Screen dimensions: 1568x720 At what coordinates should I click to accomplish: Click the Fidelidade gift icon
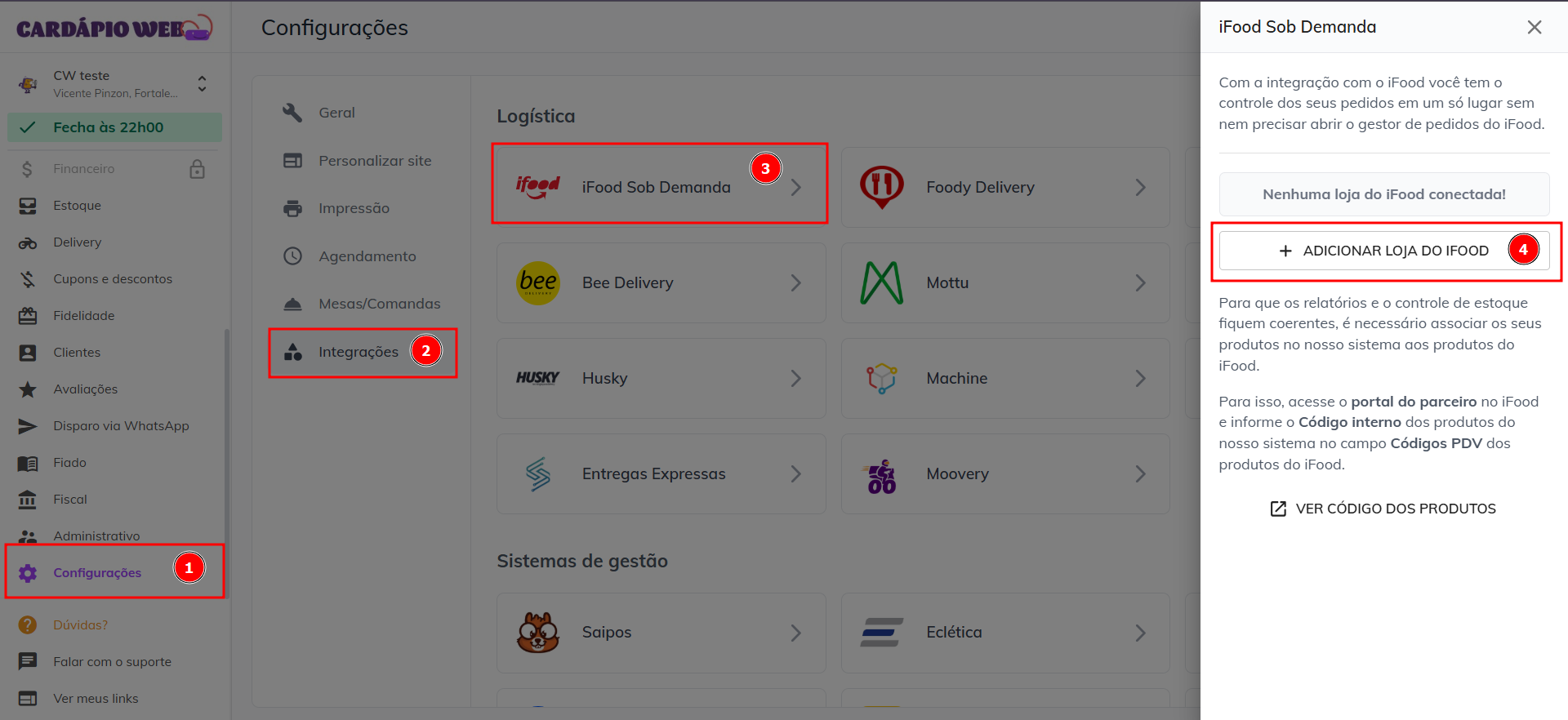[28, 316]
